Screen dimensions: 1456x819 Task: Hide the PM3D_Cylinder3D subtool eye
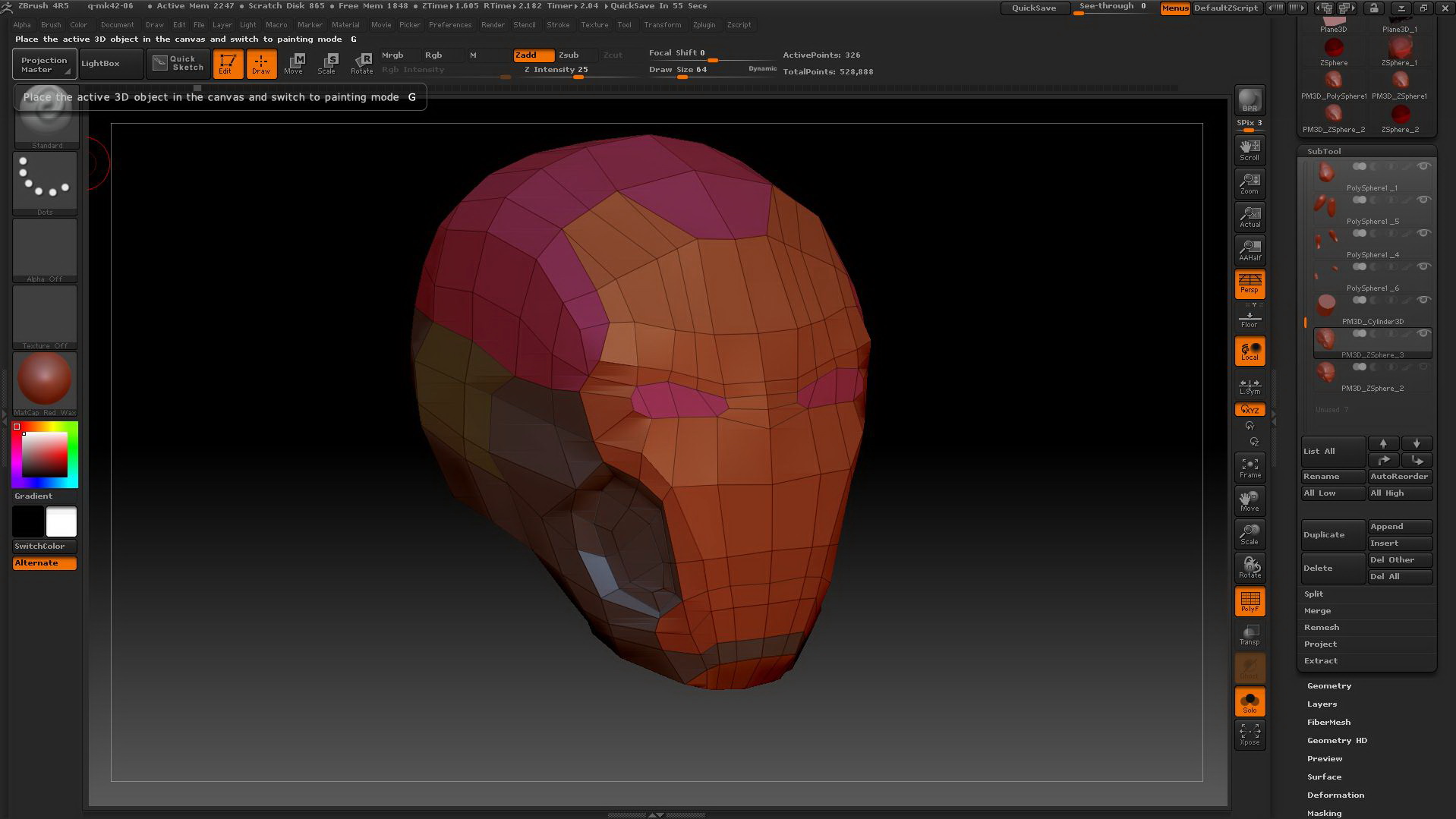pos(1424,300)
